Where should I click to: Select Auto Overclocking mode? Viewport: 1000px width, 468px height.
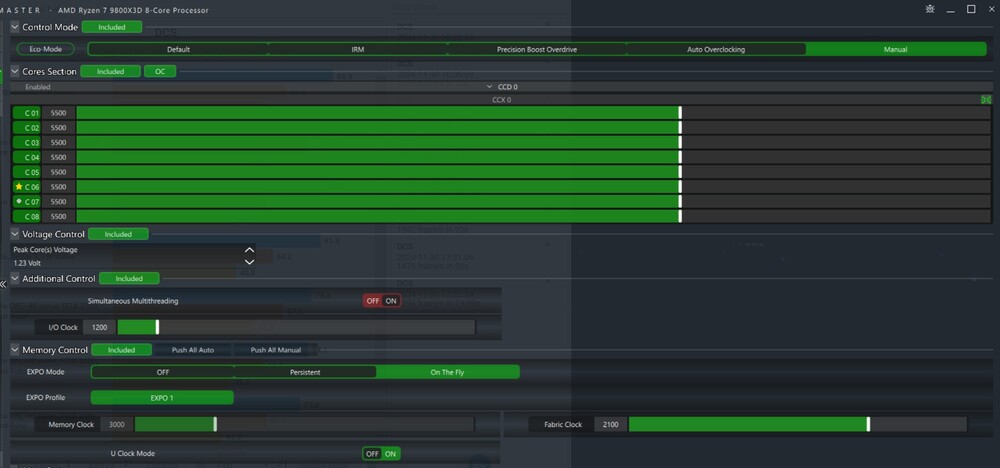click(x=716, y=49)
